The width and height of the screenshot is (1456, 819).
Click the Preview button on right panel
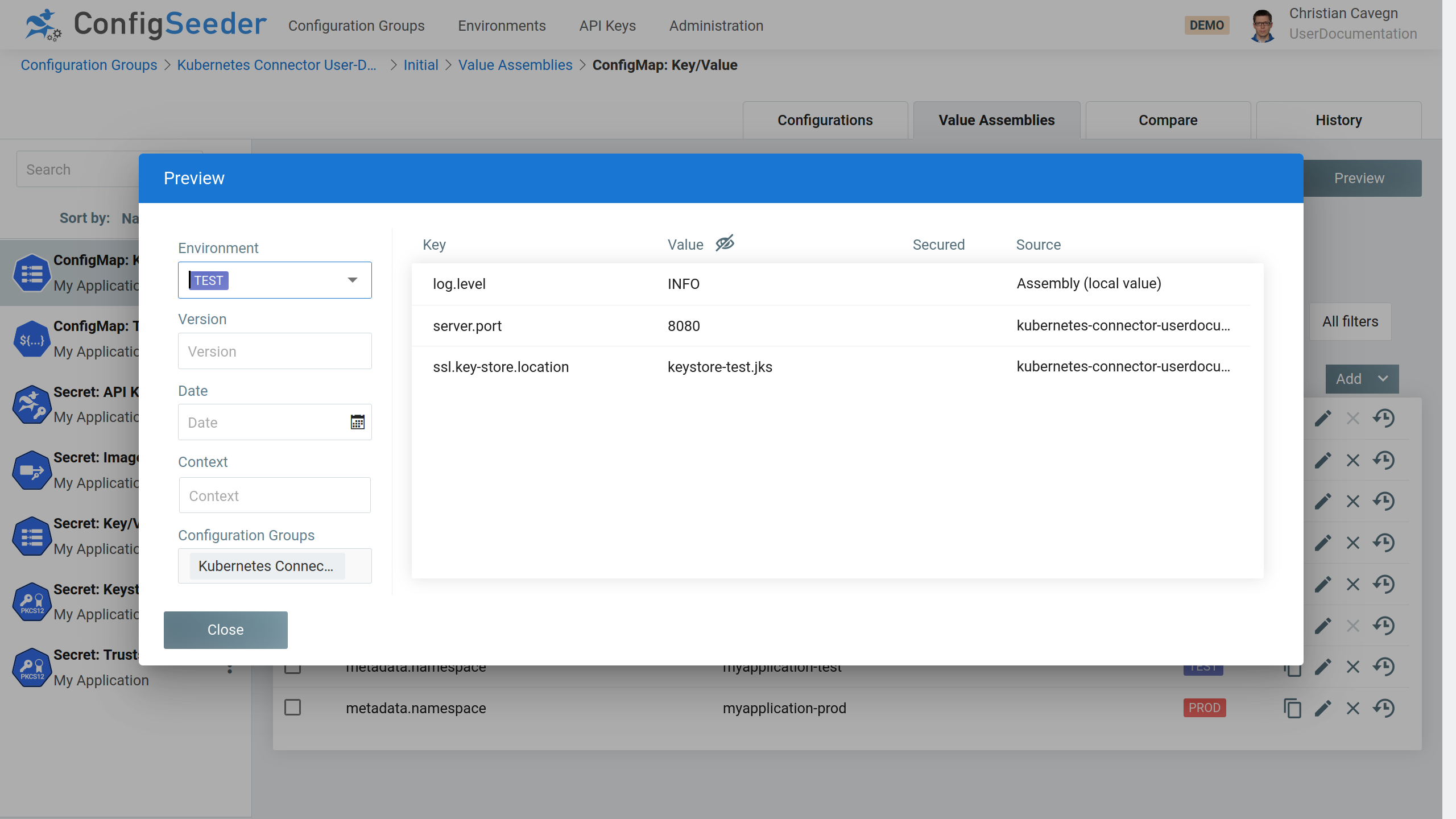[x=1359, y=178]
